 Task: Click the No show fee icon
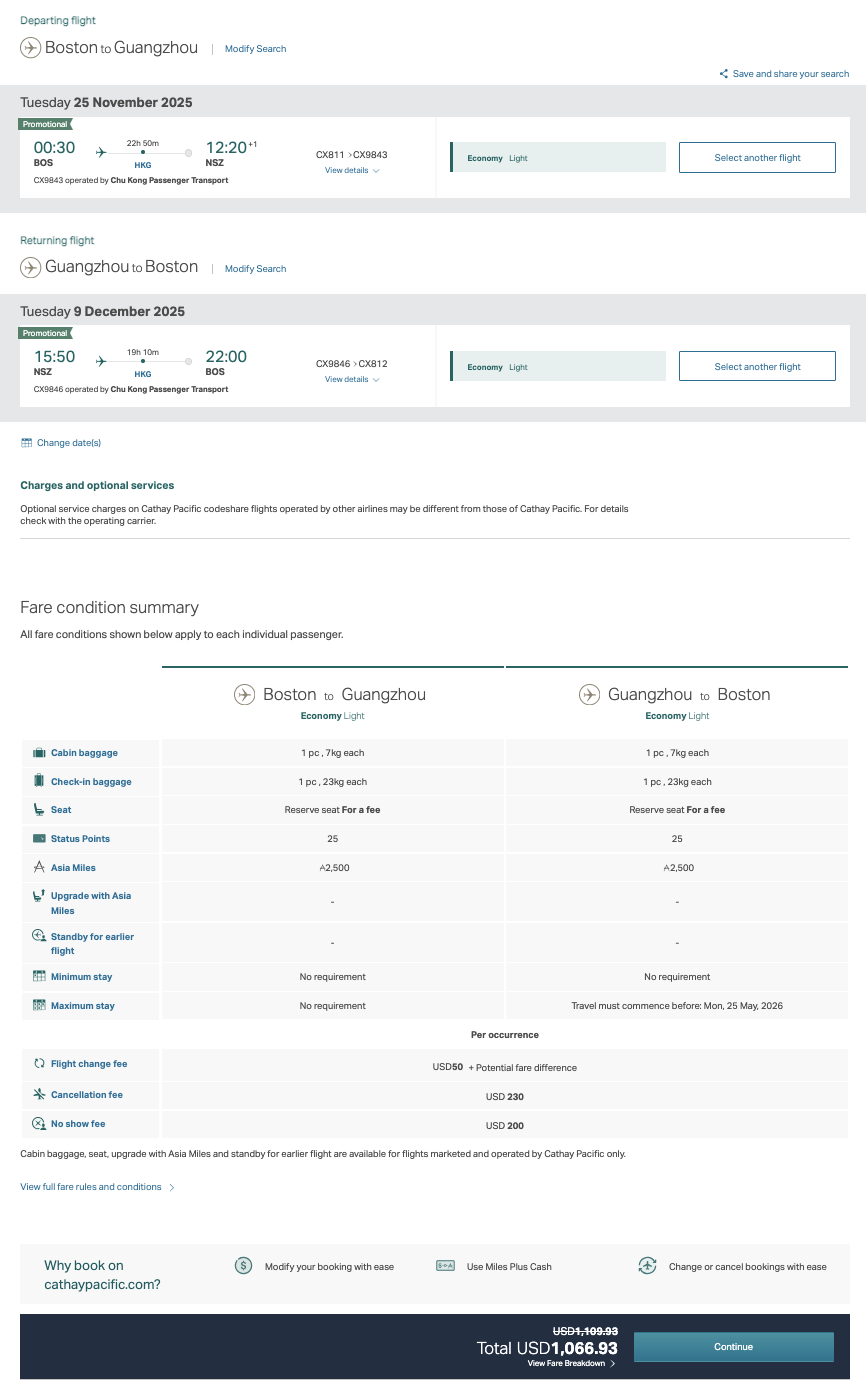(x=39, y=1124)
